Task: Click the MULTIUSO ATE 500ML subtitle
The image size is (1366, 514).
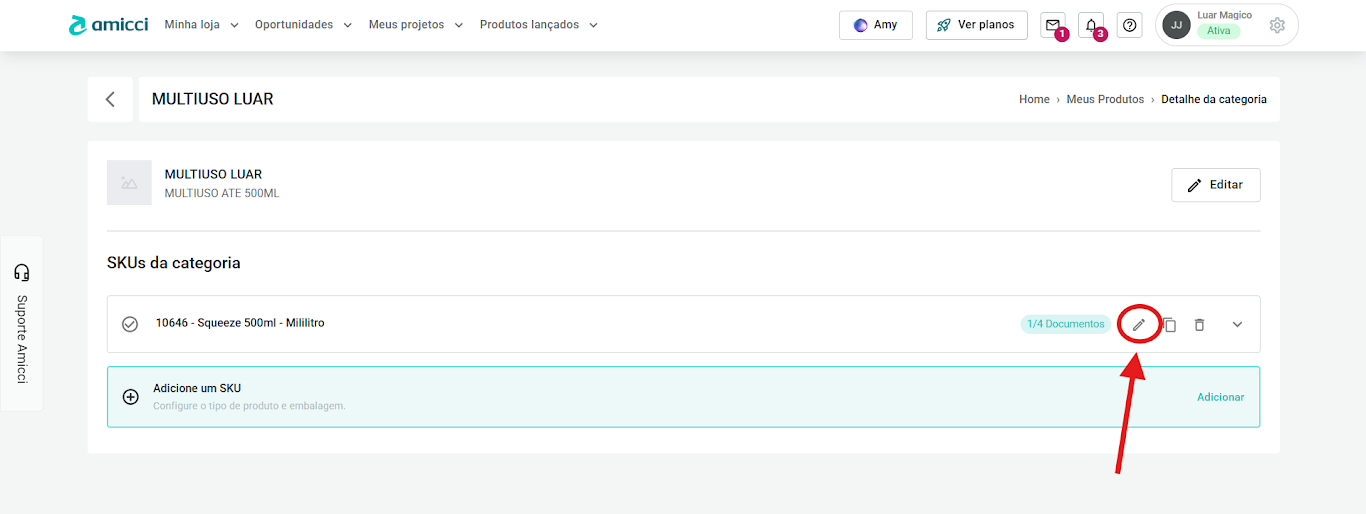Action: 222,193
